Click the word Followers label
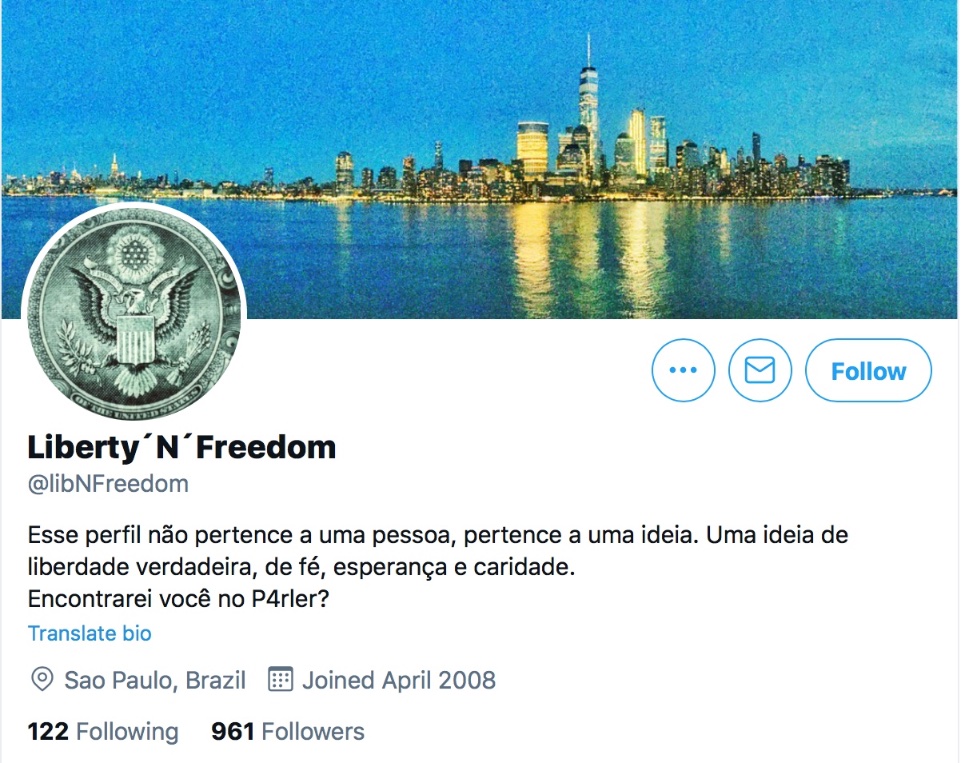 pyautogui.click(x=313, y=731)
